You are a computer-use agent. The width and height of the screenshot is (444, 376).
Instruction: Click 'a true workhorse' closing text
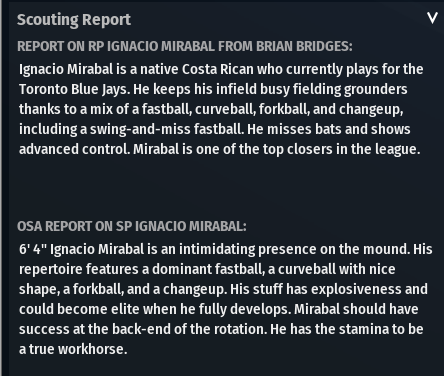point(73,349)
